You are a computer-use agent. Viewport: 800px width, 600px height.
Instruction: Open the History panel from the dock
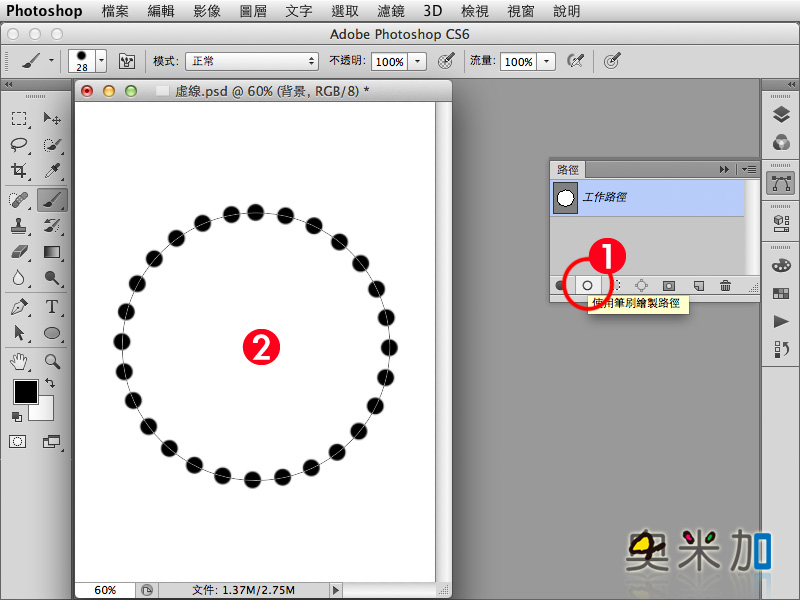(781, 349)
